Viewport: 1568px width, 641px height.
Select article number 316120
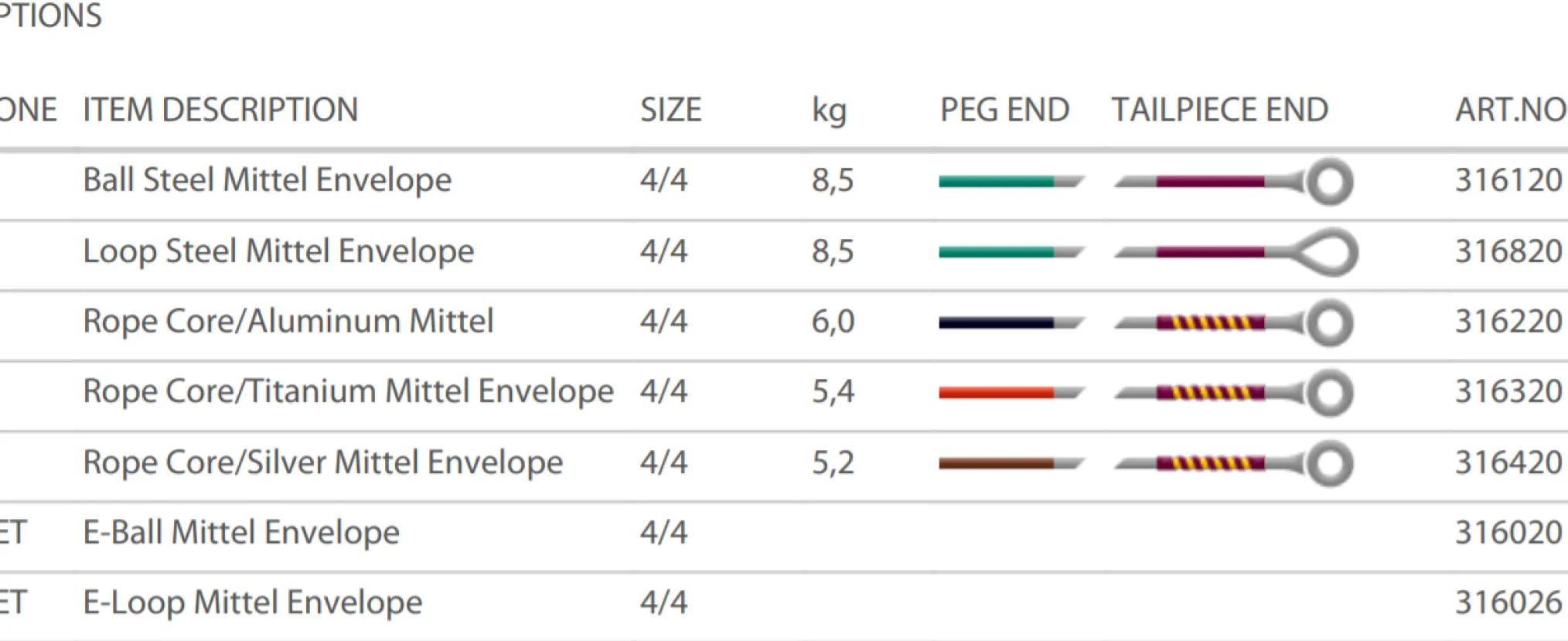(1508, 180)
